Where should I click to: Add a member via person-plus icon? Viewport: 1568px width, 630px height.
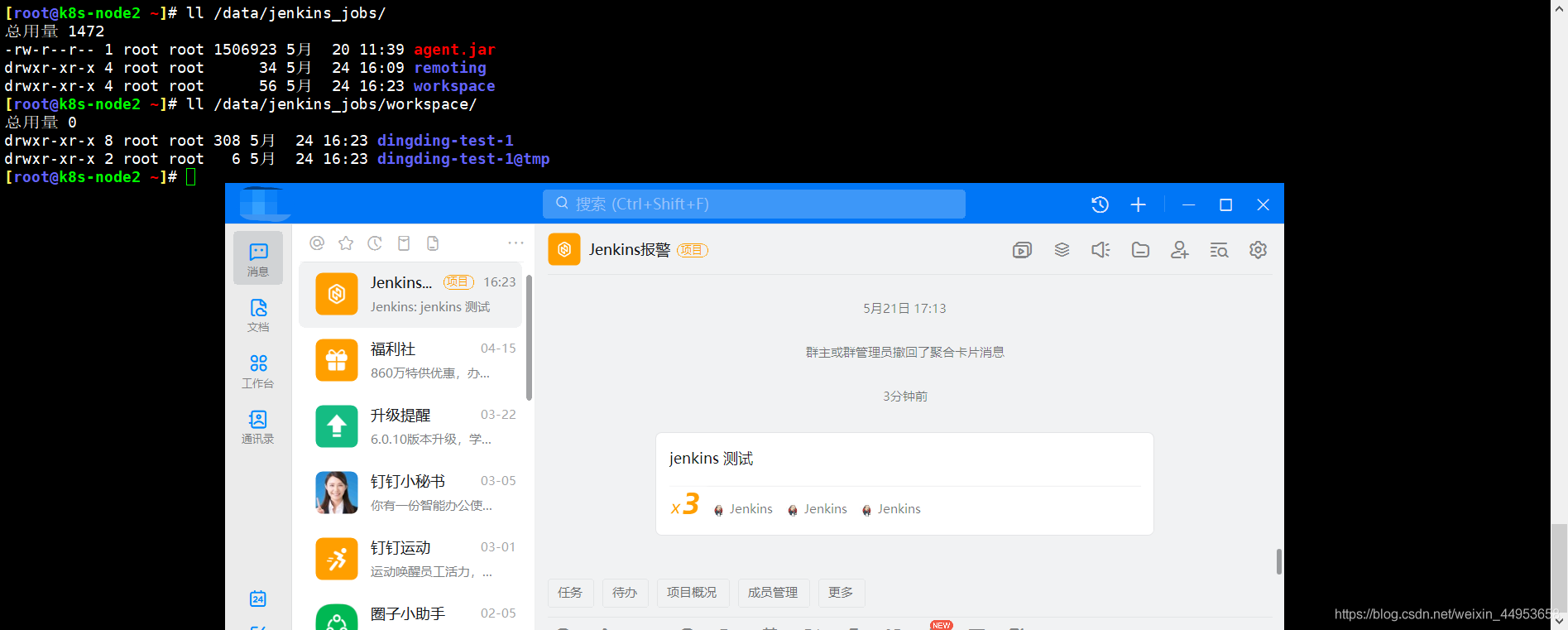tap(1180, 250)
